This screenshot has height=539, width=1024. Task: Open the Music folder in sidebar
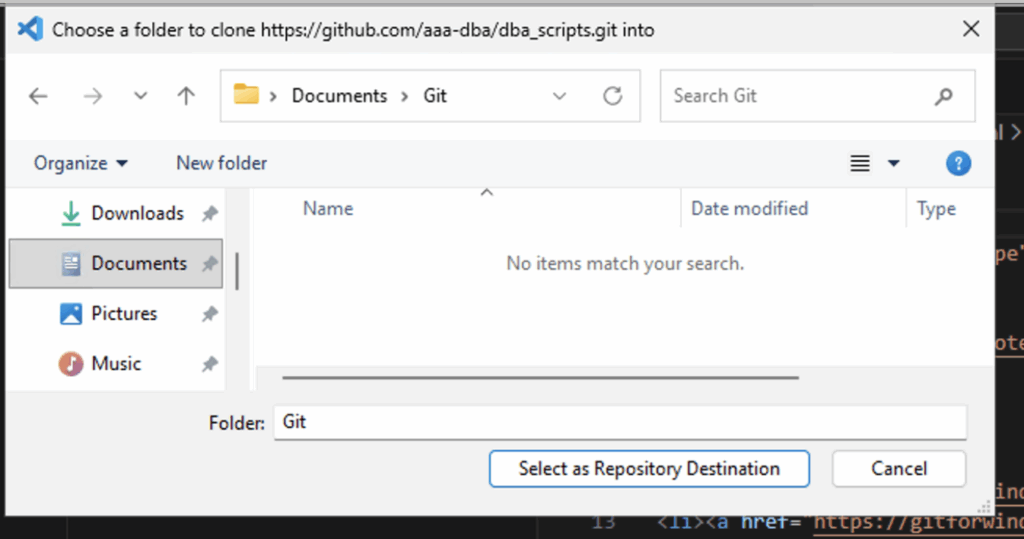116,363
